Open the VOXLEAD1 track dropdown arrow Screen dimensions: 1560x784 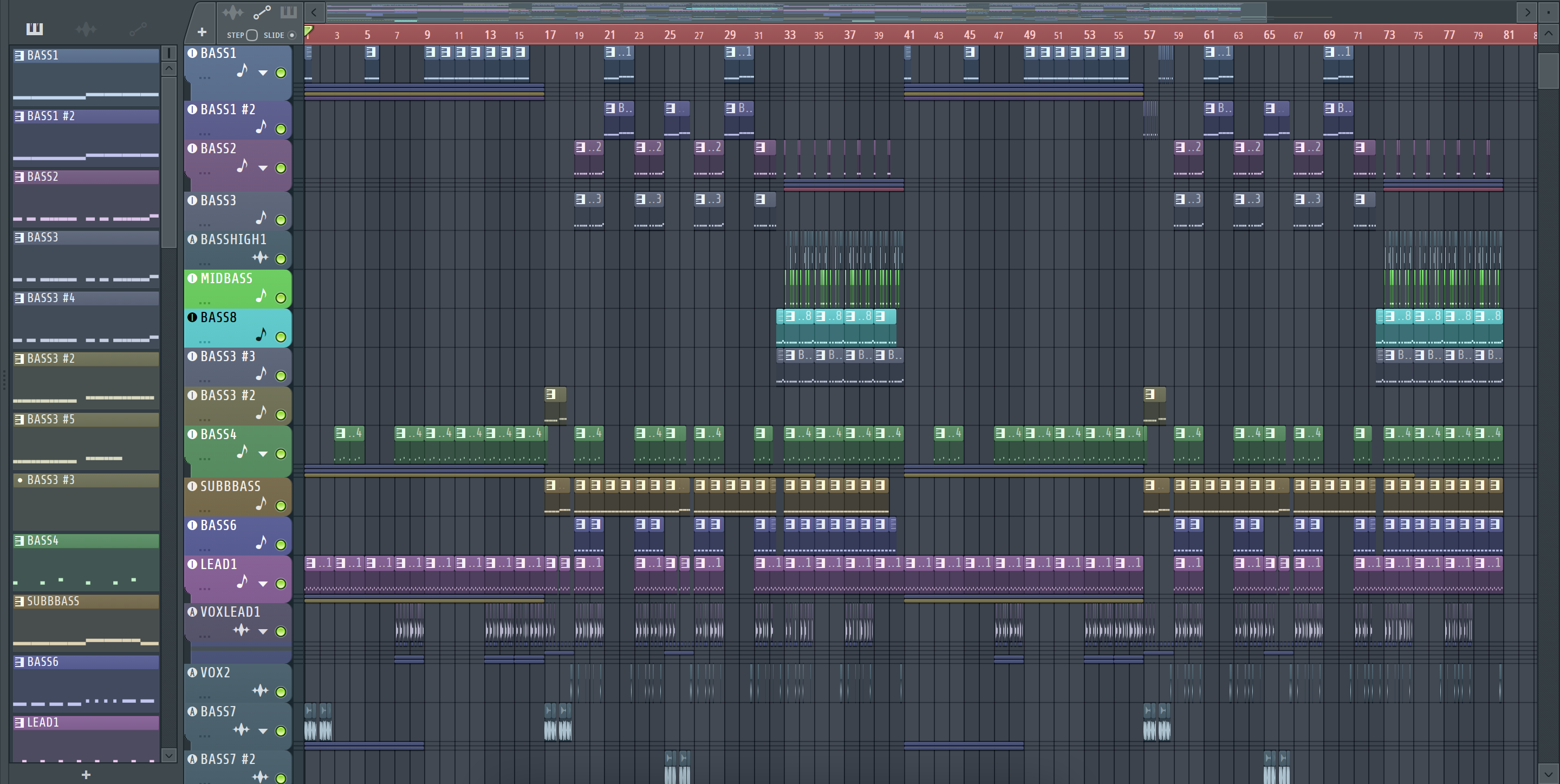(263, 631)
